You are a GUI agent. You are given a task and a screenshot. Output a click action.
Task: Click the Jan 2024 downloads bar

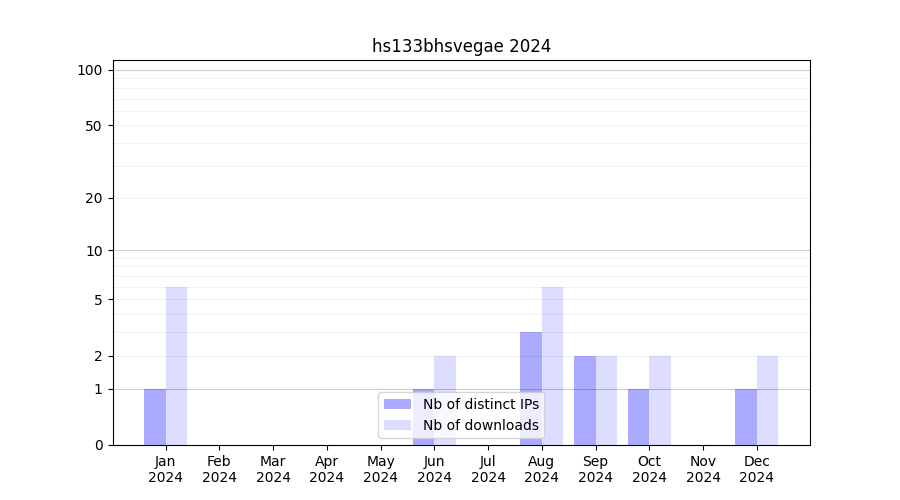tap(176, 366)
